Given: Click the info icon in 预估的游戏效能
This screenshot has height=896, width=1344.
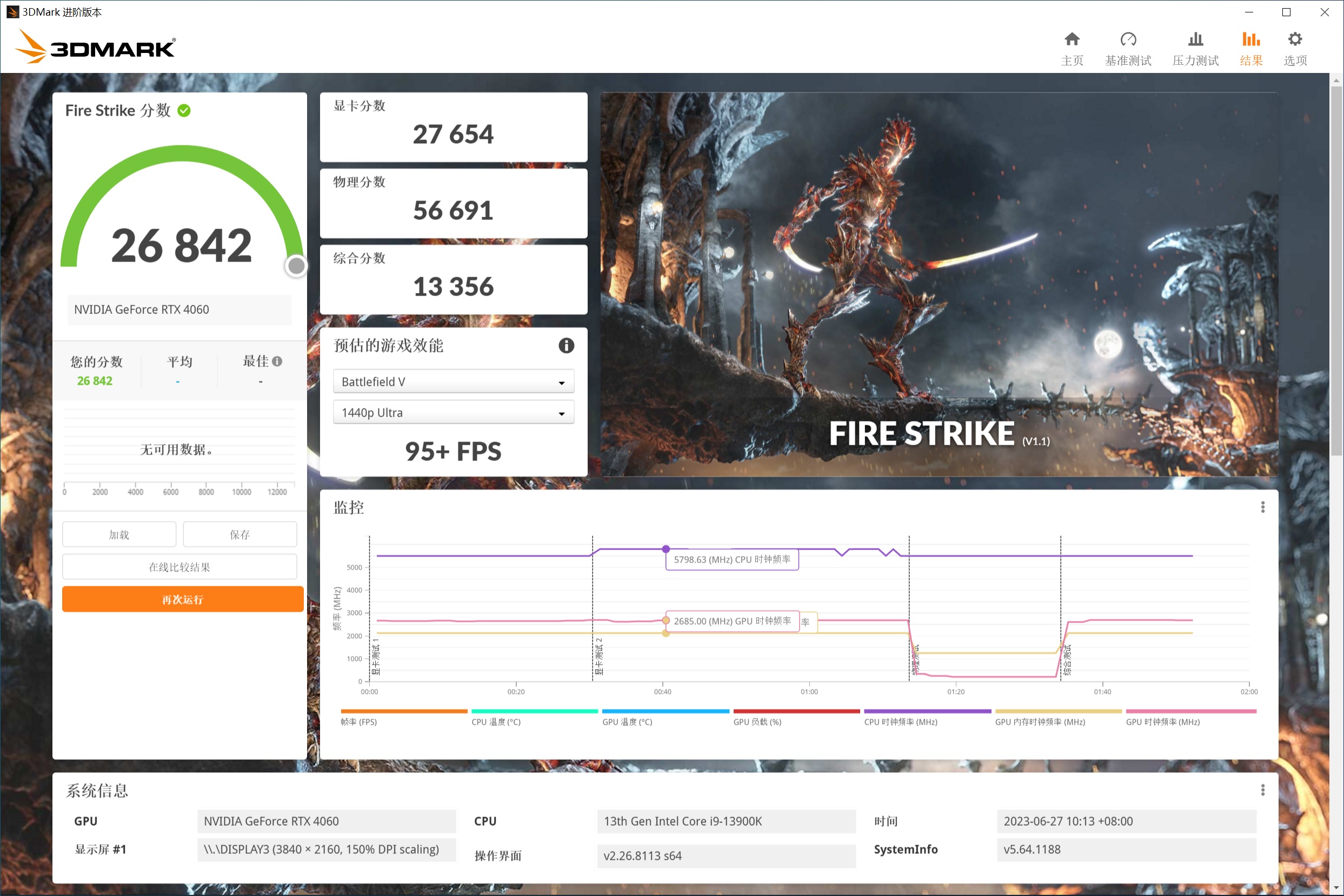Looking at the screenshot, I should tap(566, 346).
